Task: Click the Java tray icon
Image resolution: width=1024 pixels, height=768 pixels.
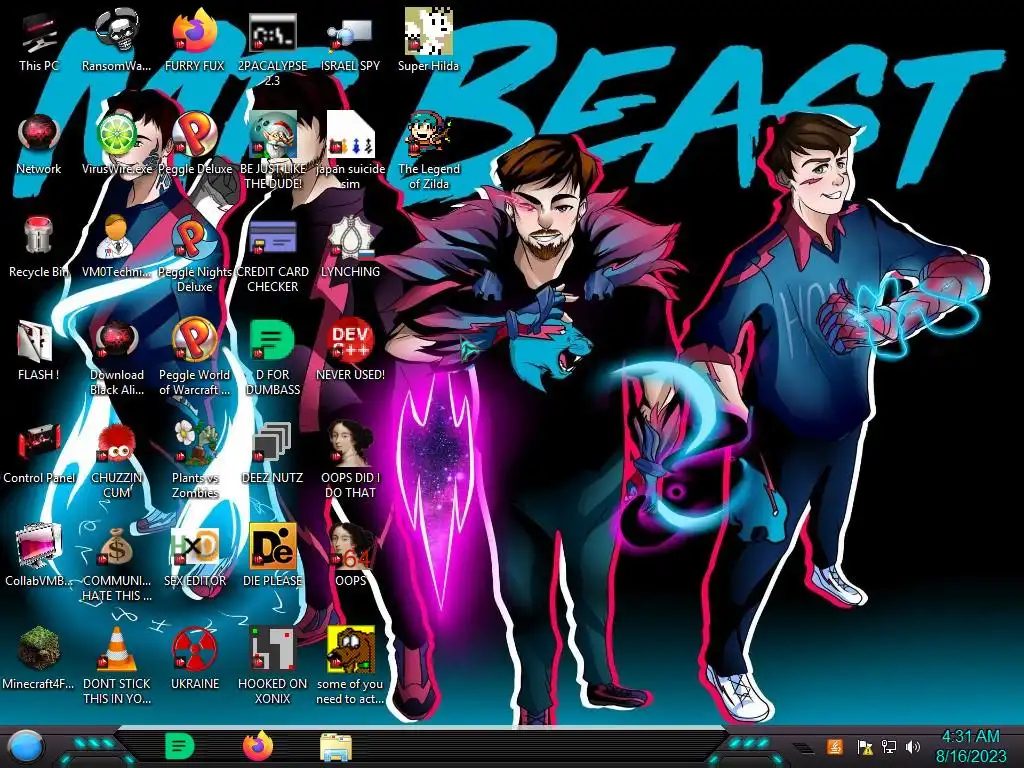Action: coord(834,746)
